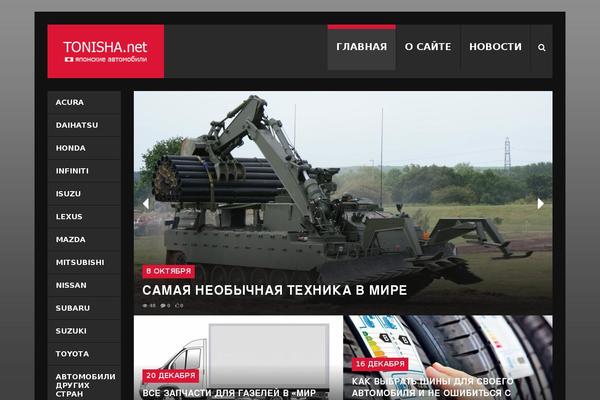Select ACURA in the sidebar
600x400 pixels.
(84, 102)
